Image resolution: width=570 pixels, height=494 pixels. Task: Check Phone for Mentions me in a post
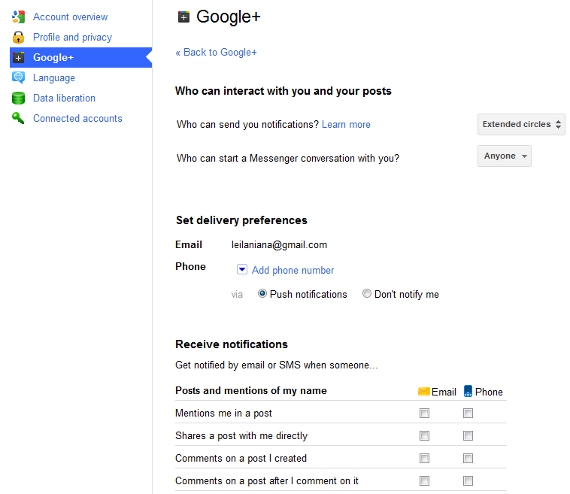468,413
